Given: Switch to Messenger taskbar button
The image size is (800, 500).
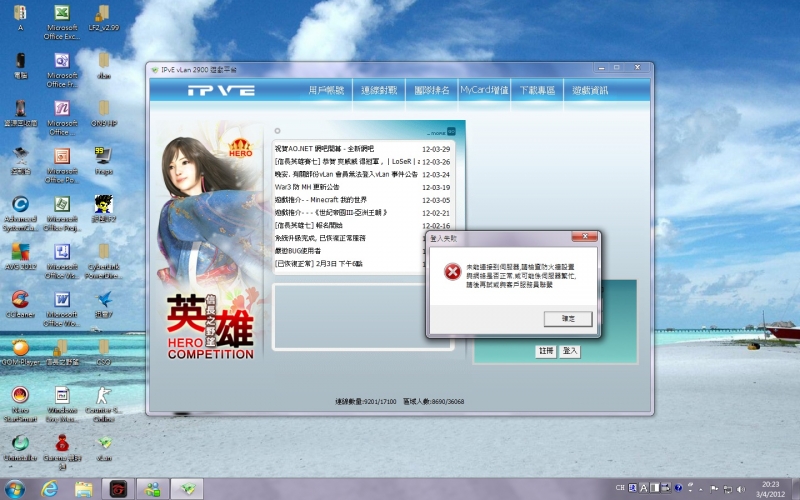Looking at the screenshot, I should coord(153,489).
